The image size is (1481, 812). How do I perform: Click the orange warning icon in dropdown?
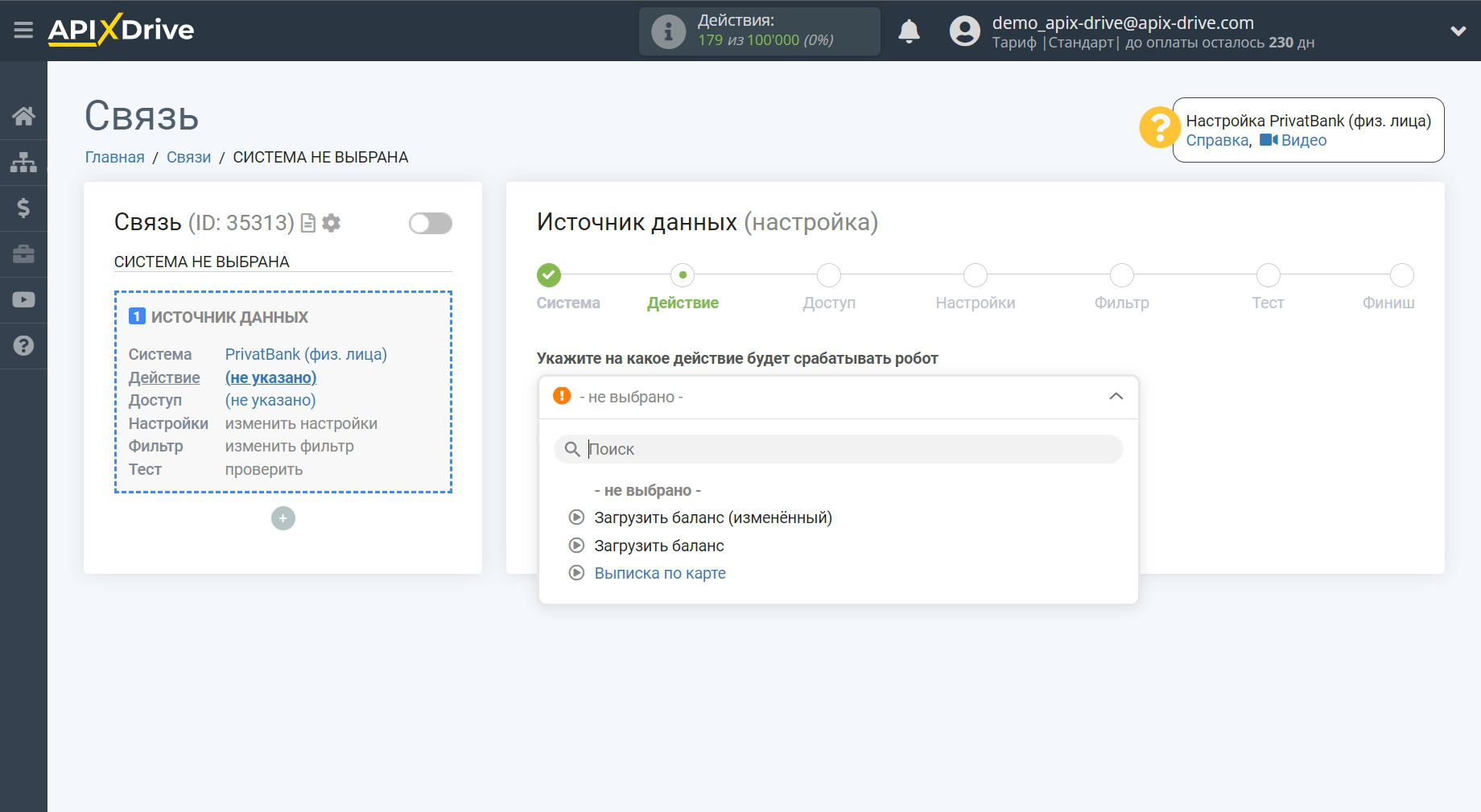click(x=562, y=396)
